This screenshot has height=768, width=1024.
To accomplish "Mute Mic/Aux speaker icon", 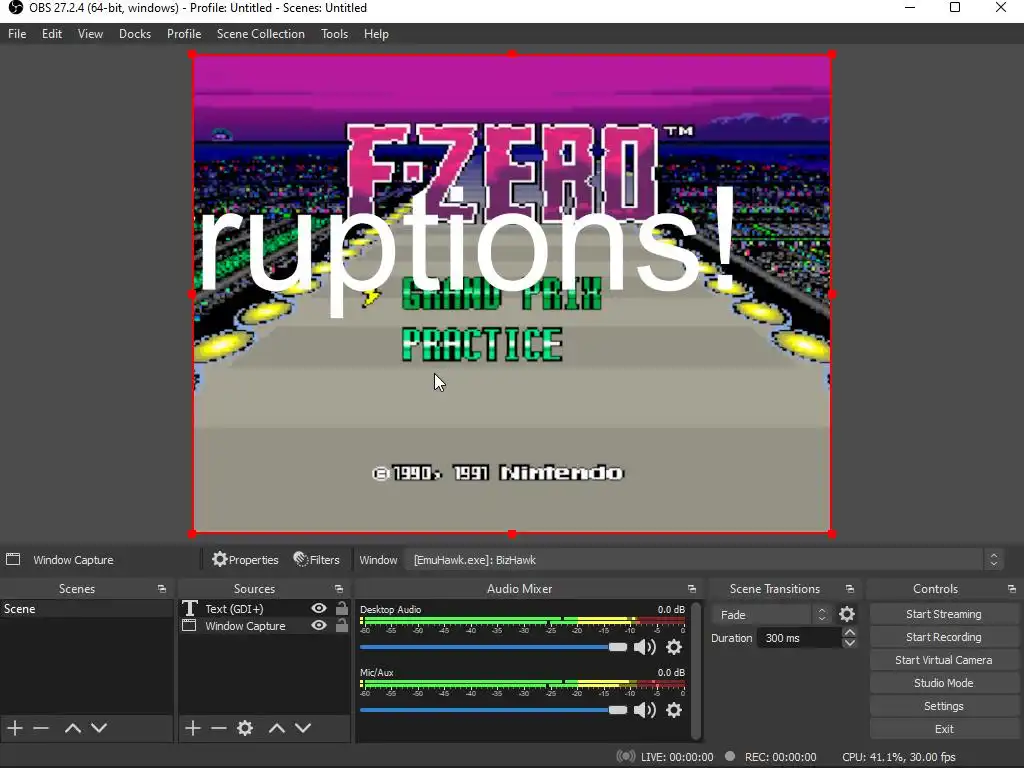I will 645,710.
